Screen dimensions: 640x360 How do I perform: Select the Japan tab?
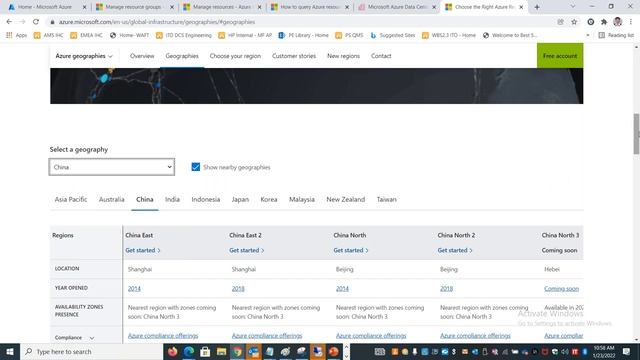point(240,199)
